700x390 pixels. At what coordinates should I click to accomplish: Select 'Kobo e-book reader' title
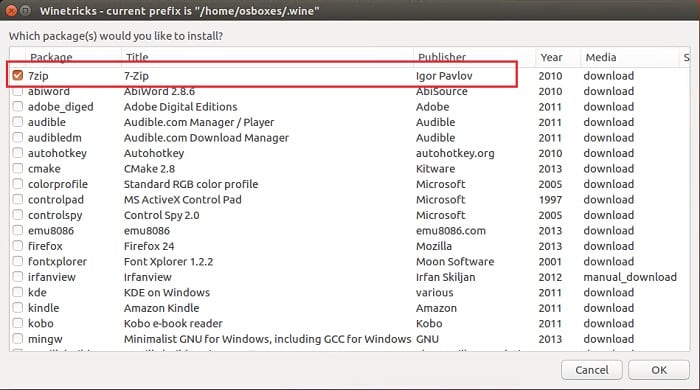pos(173,323)
